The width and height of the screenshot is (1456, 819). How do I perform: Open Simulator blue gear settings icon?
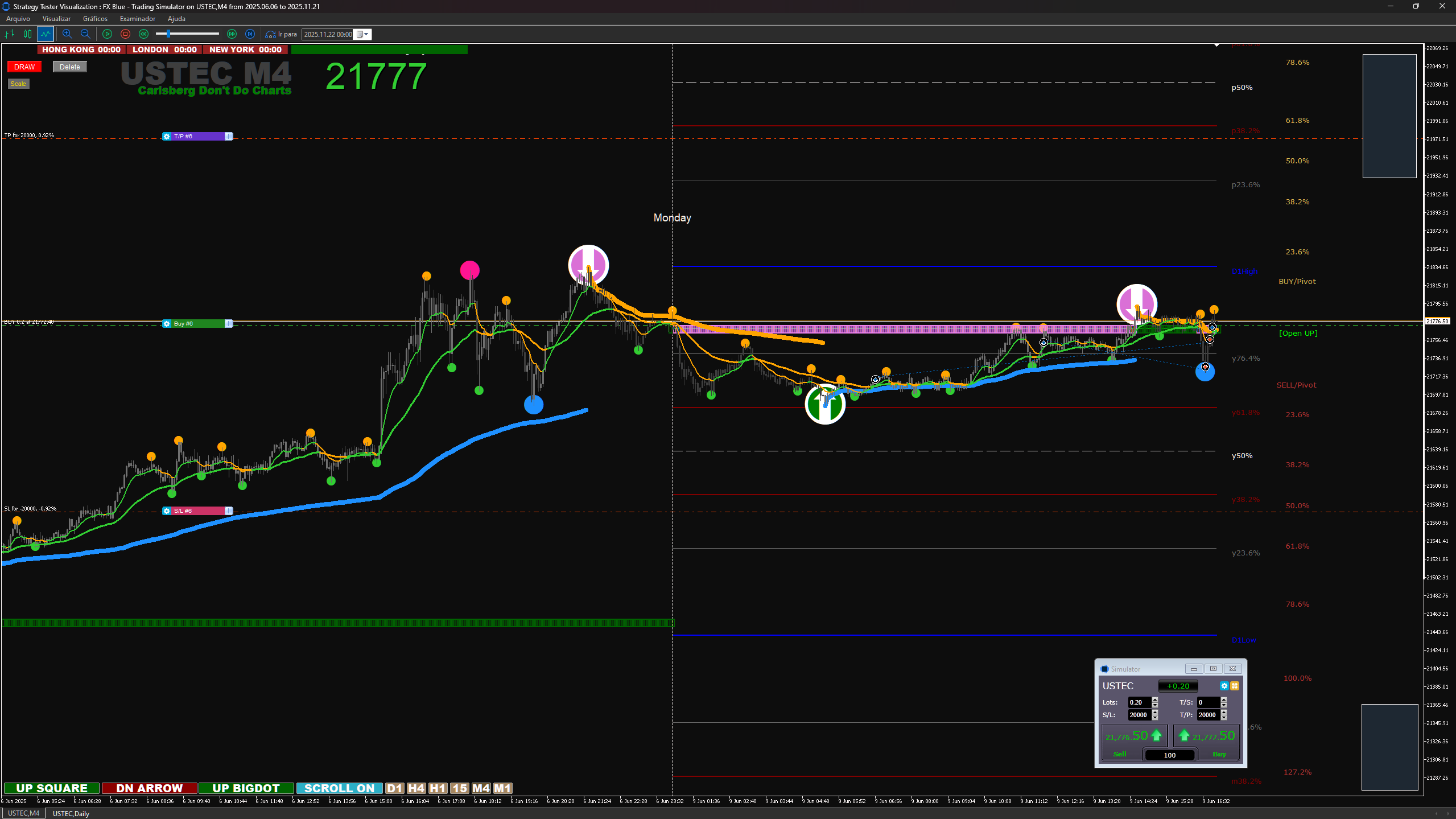tap(1224, 686)
